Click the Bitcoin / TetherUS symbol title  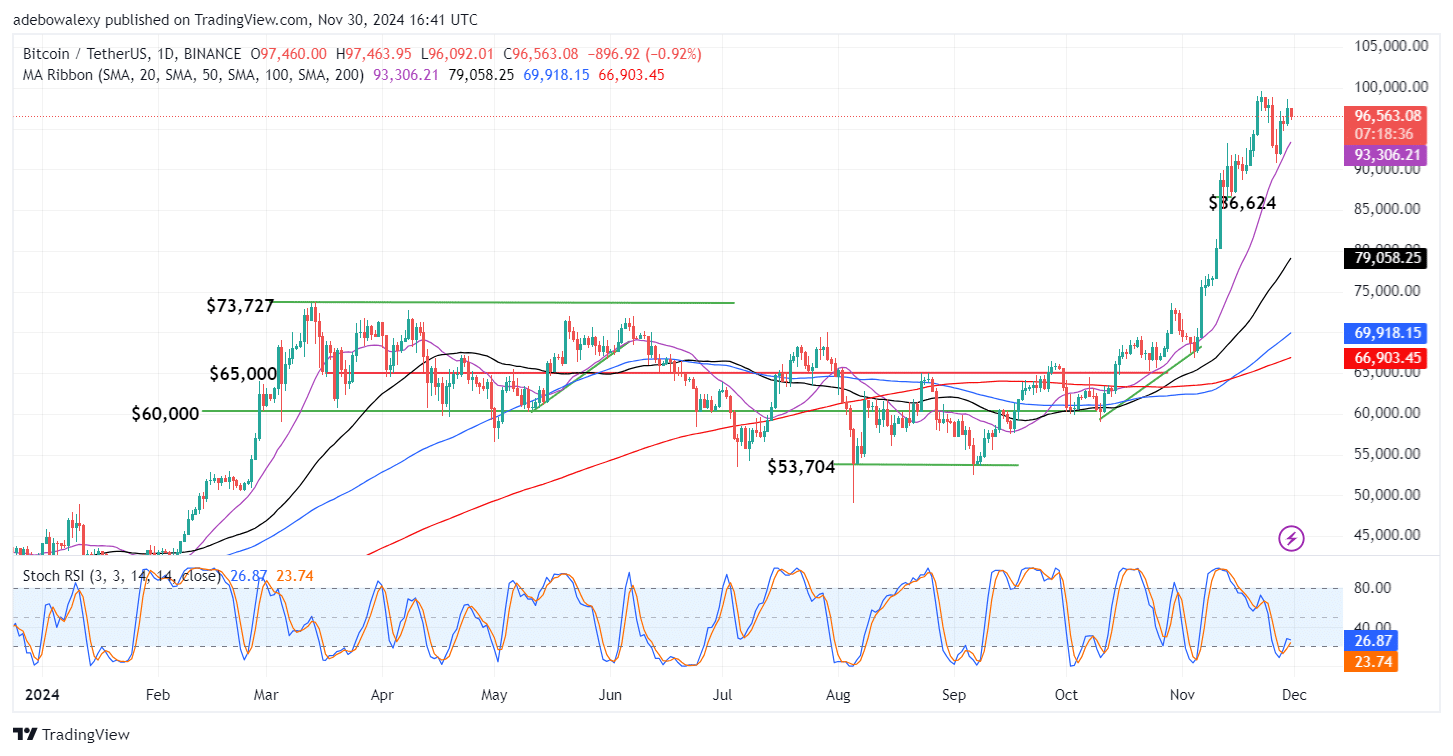[x=88, y=54]
